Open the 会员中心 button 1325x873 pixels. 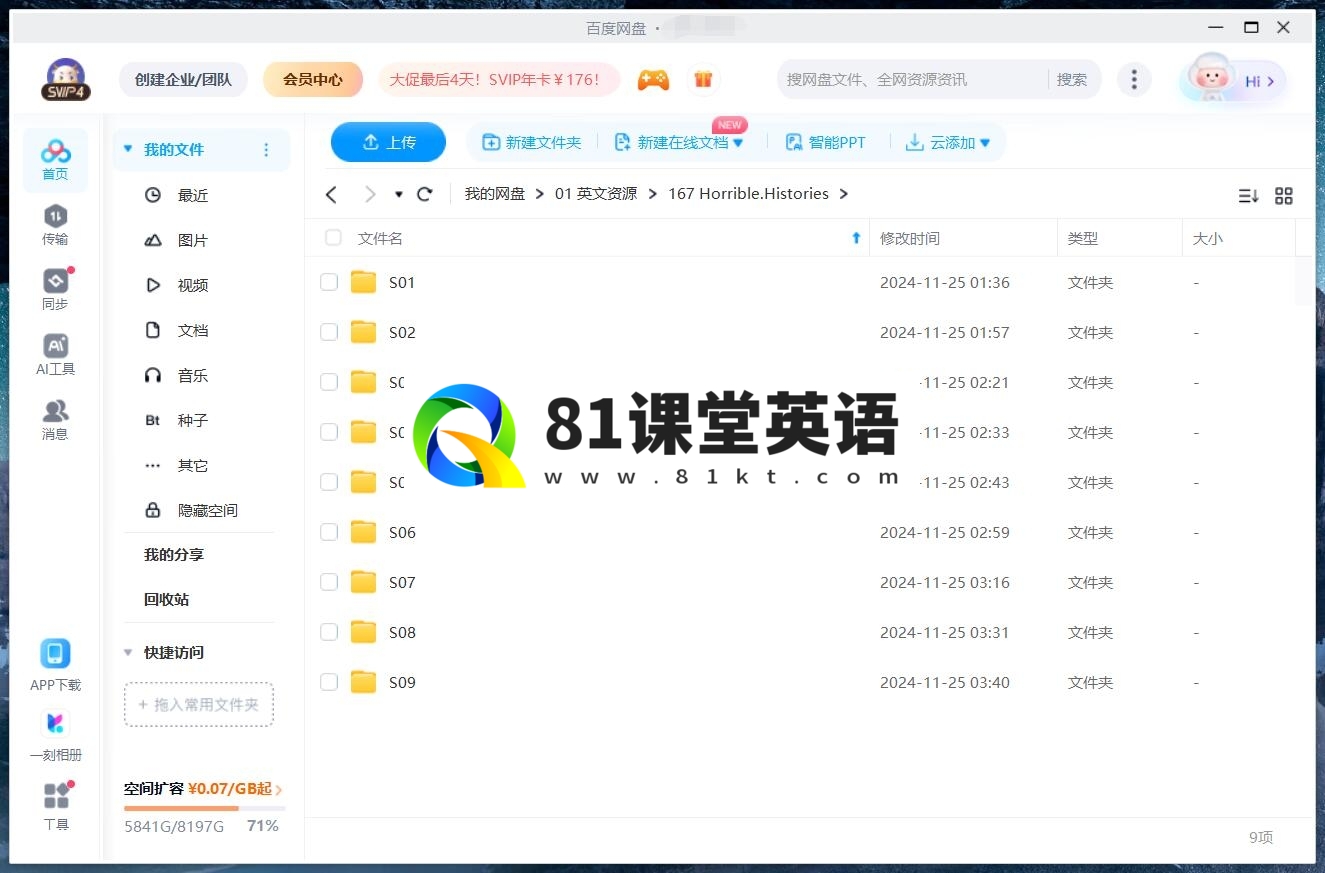point(313,80)
